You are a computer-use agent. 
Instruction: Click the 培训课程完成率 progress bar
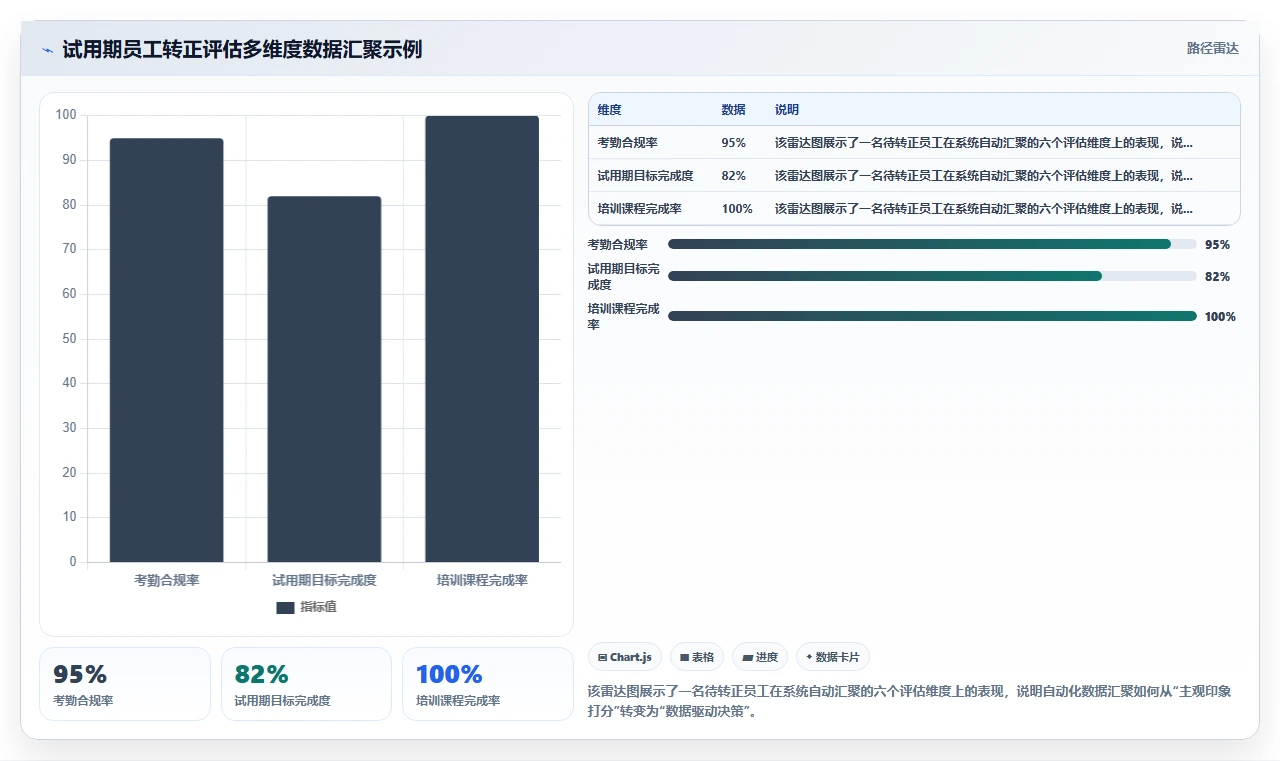(x=932, y=316)
